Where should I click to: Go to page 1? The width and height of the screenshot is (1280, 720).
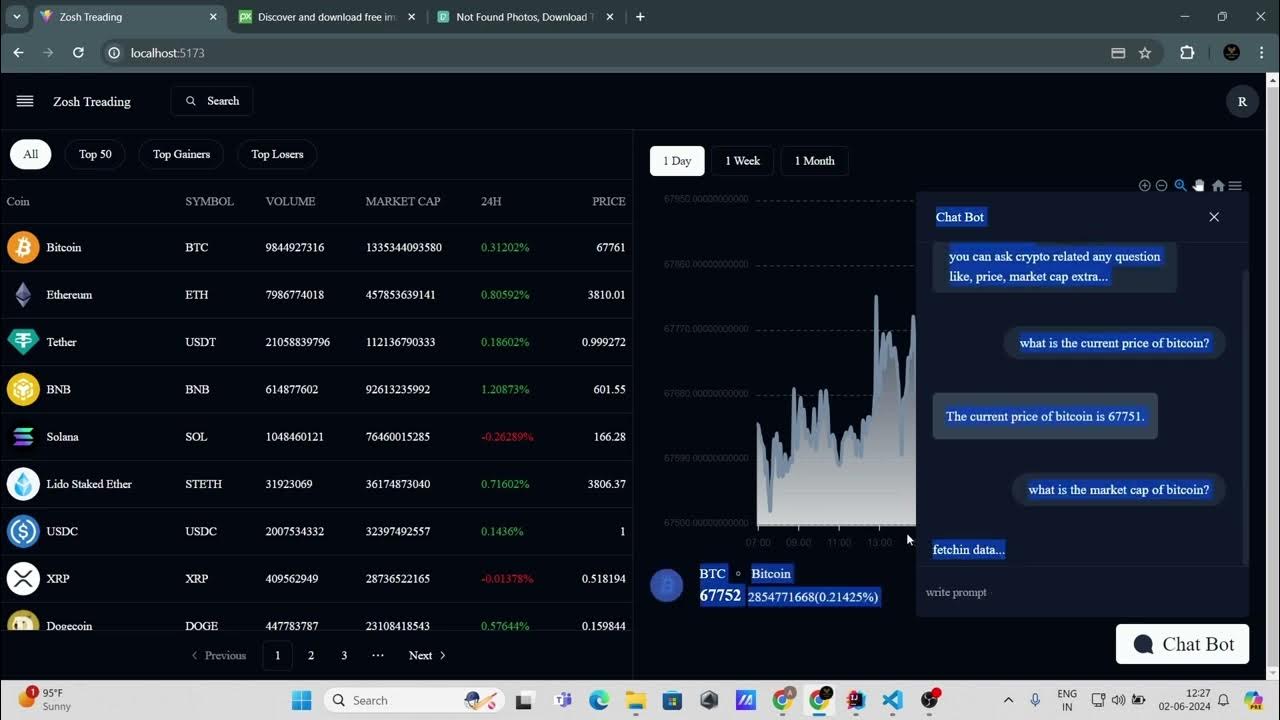[x=277, y=655]
